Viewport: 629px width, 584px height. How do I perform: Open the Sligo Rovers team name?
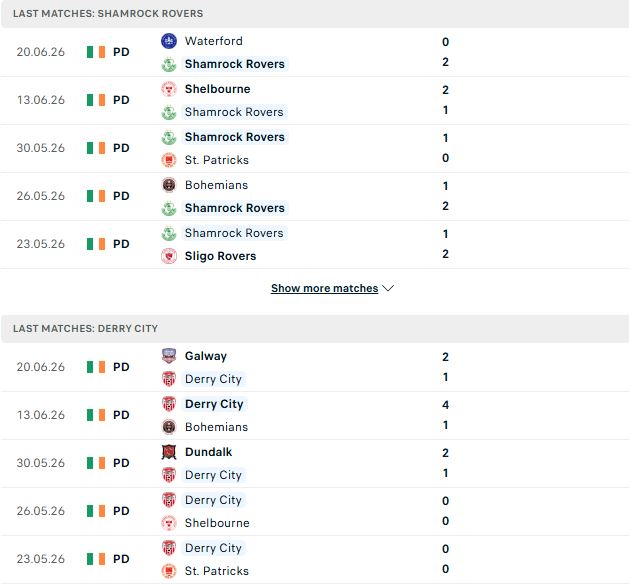(220, 256)
